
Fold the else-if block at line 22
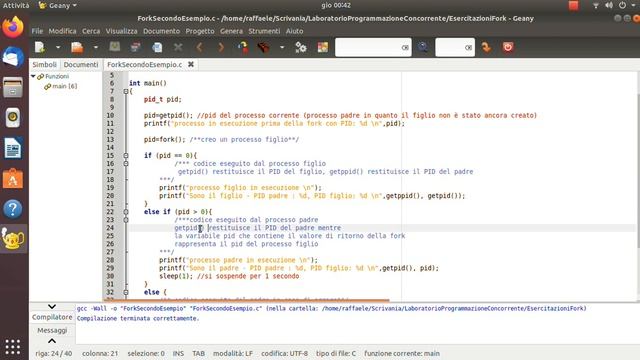(x=126, y=212)
